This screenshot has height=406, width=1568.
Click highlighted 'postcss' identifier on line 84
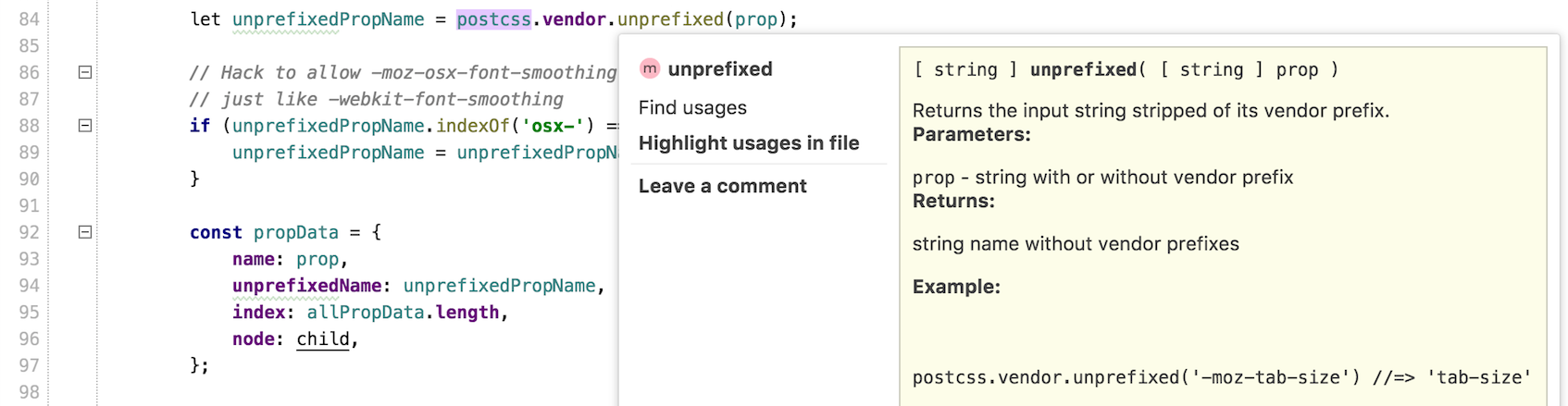[493, 19]
